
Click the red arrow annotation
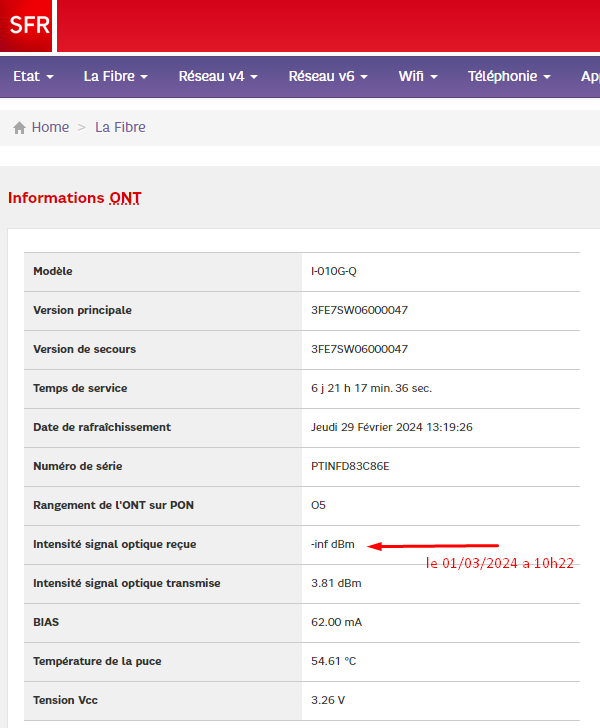pyautogui.click(x=420, y=546)
